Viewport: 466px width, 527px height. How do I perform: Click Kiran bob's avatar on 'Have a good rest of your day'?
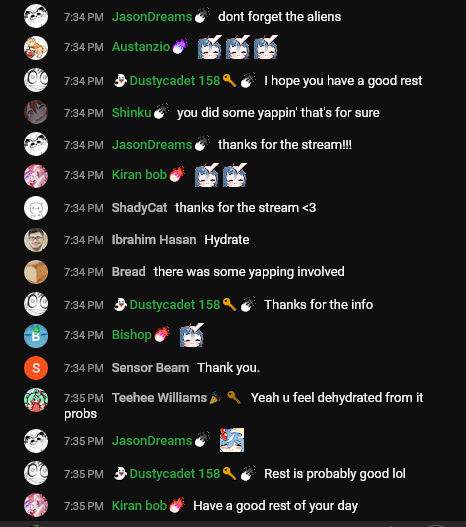36,505
